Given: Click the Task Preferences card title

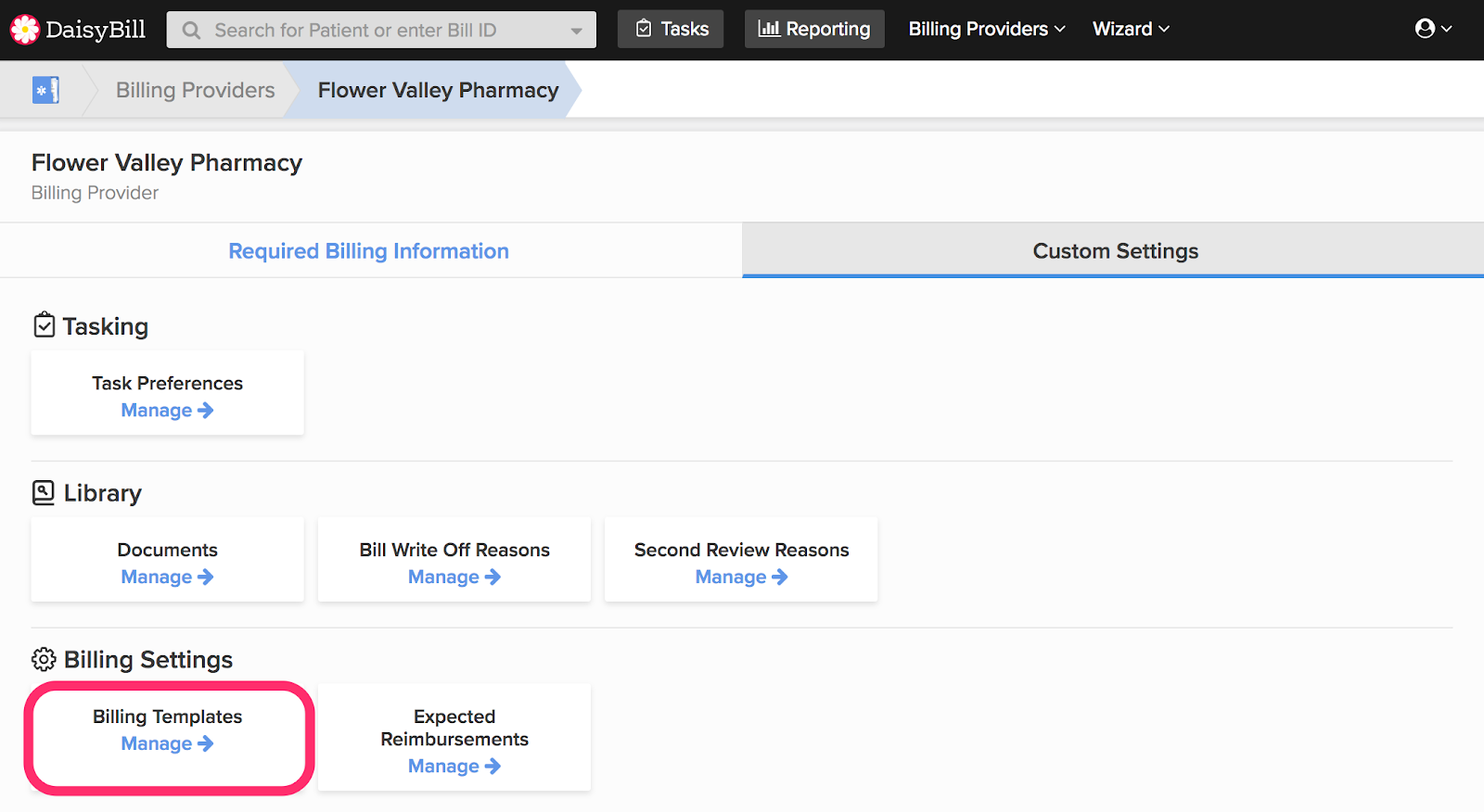Looking at the screenshot, I should (x=167, y=383).
